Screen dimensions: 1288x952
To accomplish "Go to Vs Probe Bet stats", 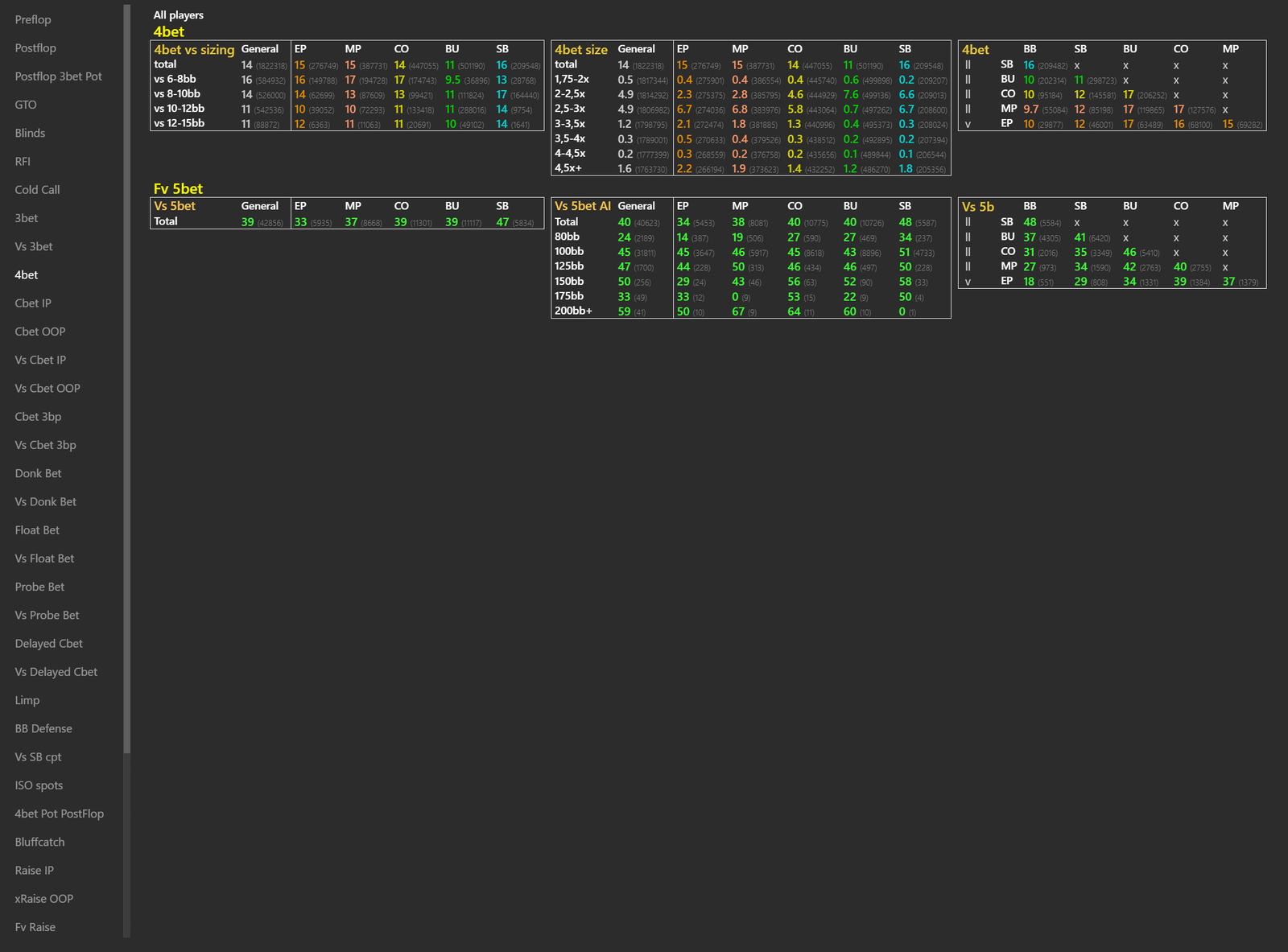I will tap(47, 615).
